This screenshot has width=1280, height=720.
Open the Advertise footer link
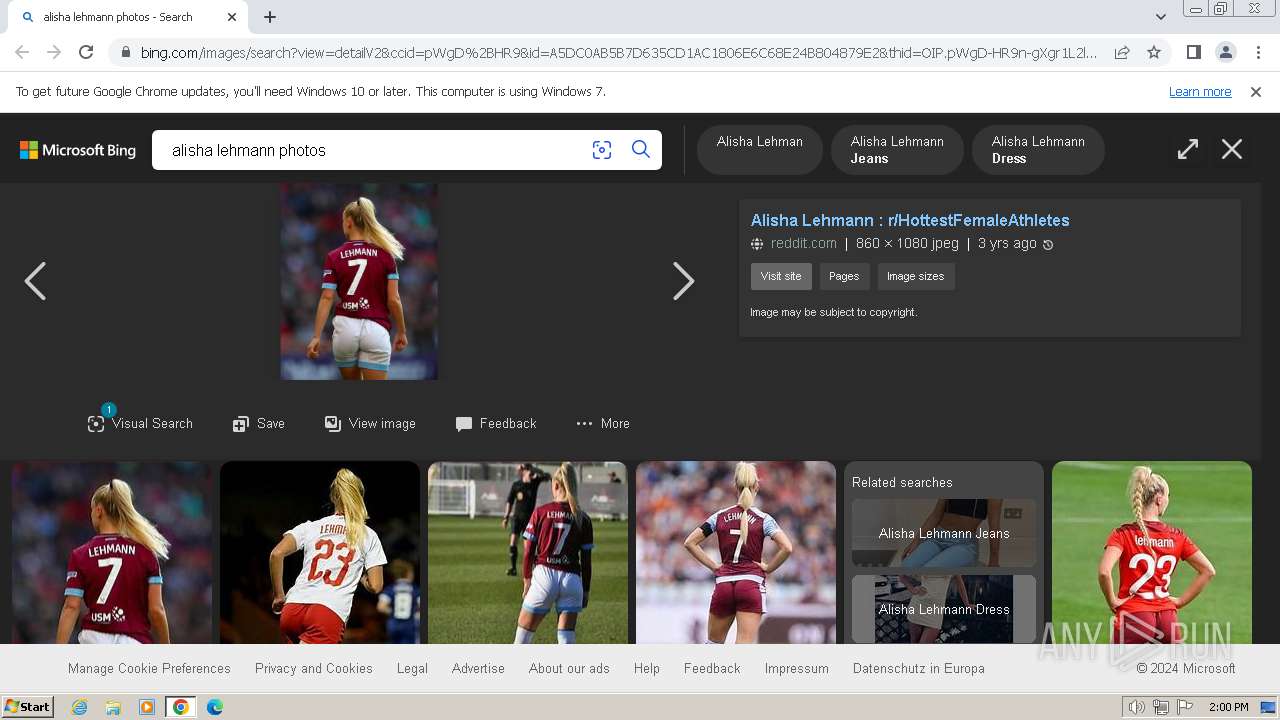point(478,668)
